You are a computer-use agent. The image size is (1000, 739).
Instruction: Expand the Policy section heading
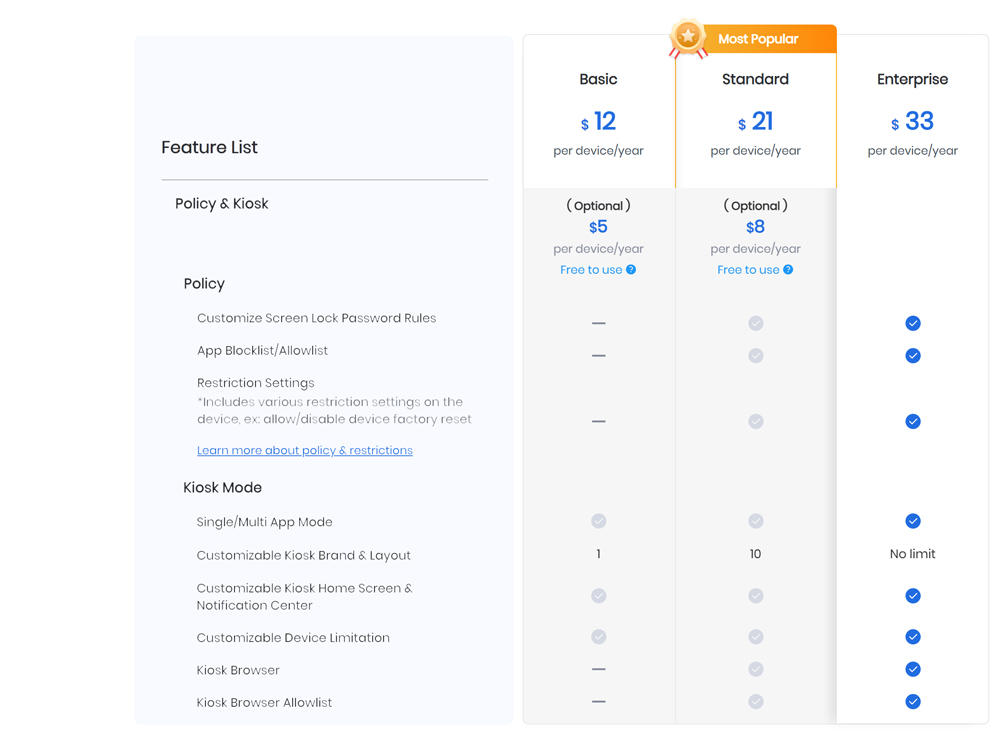click(204, 283)
